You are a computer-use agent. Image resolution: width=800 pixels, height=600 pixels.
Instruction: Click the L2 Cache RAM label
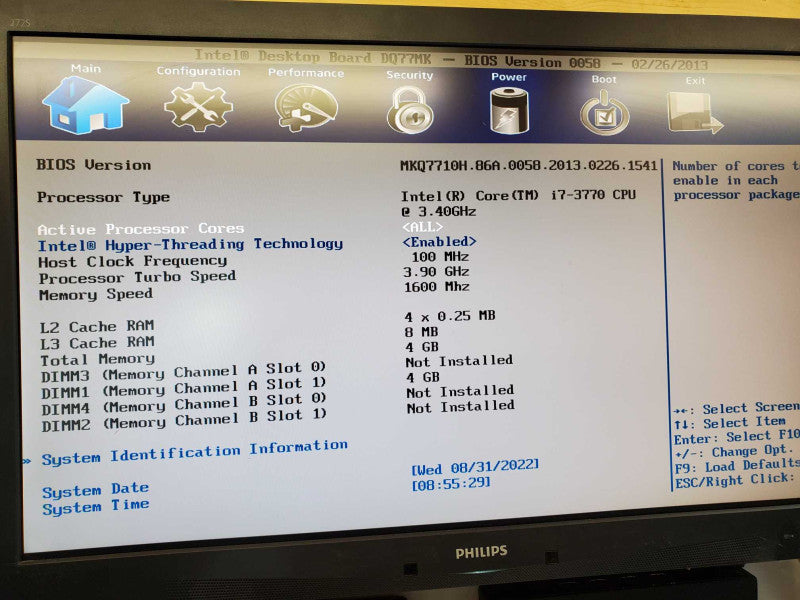coord(97,326)
